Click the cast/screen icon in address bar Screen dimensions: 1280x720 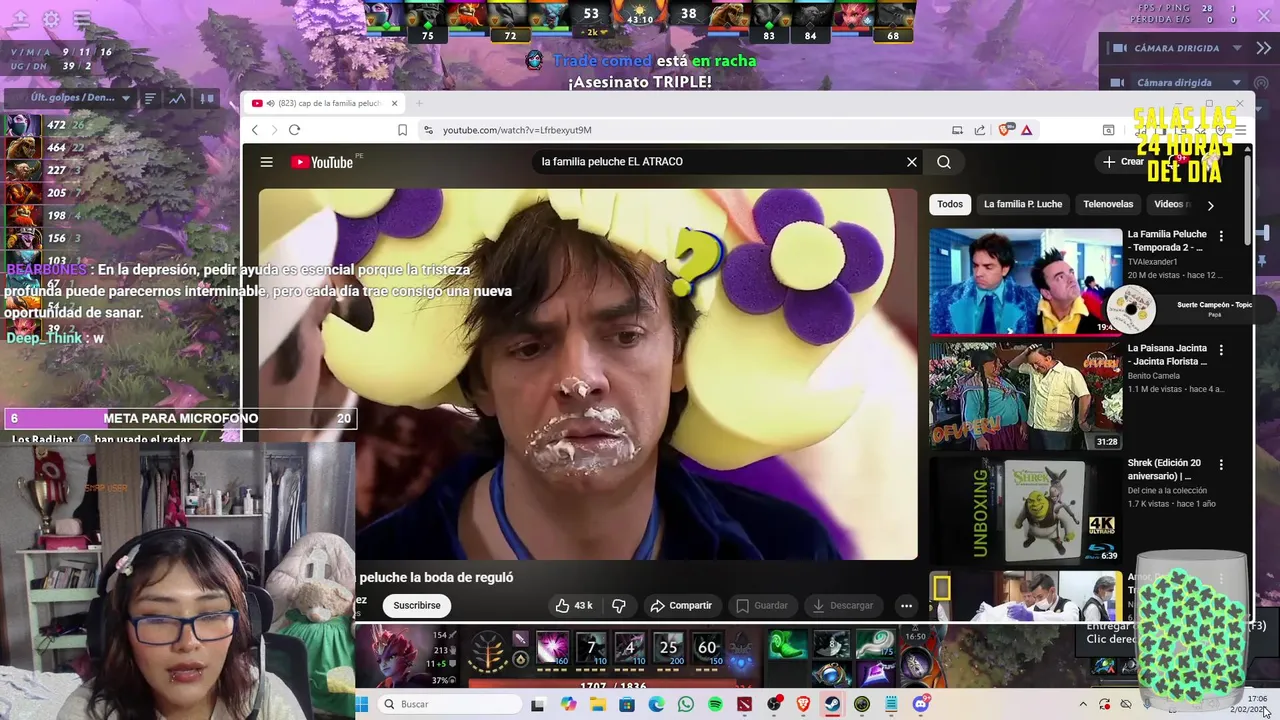(957, 130)
